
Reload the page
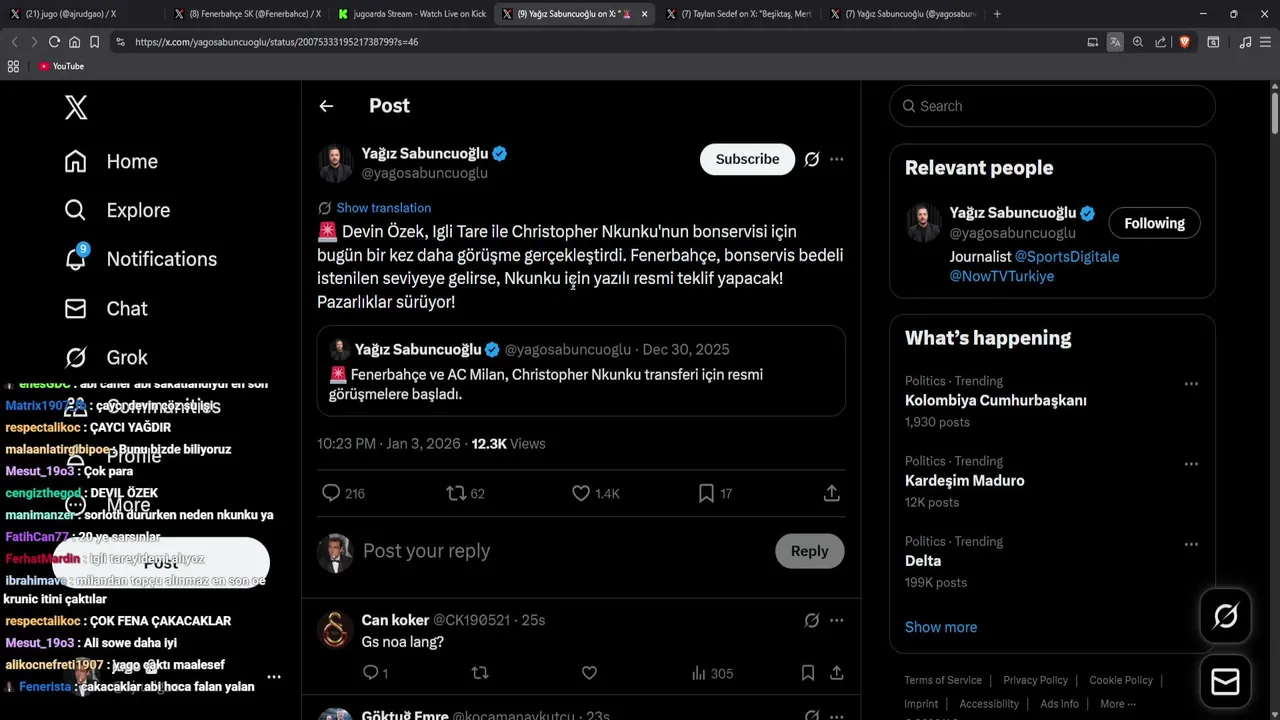54,42
